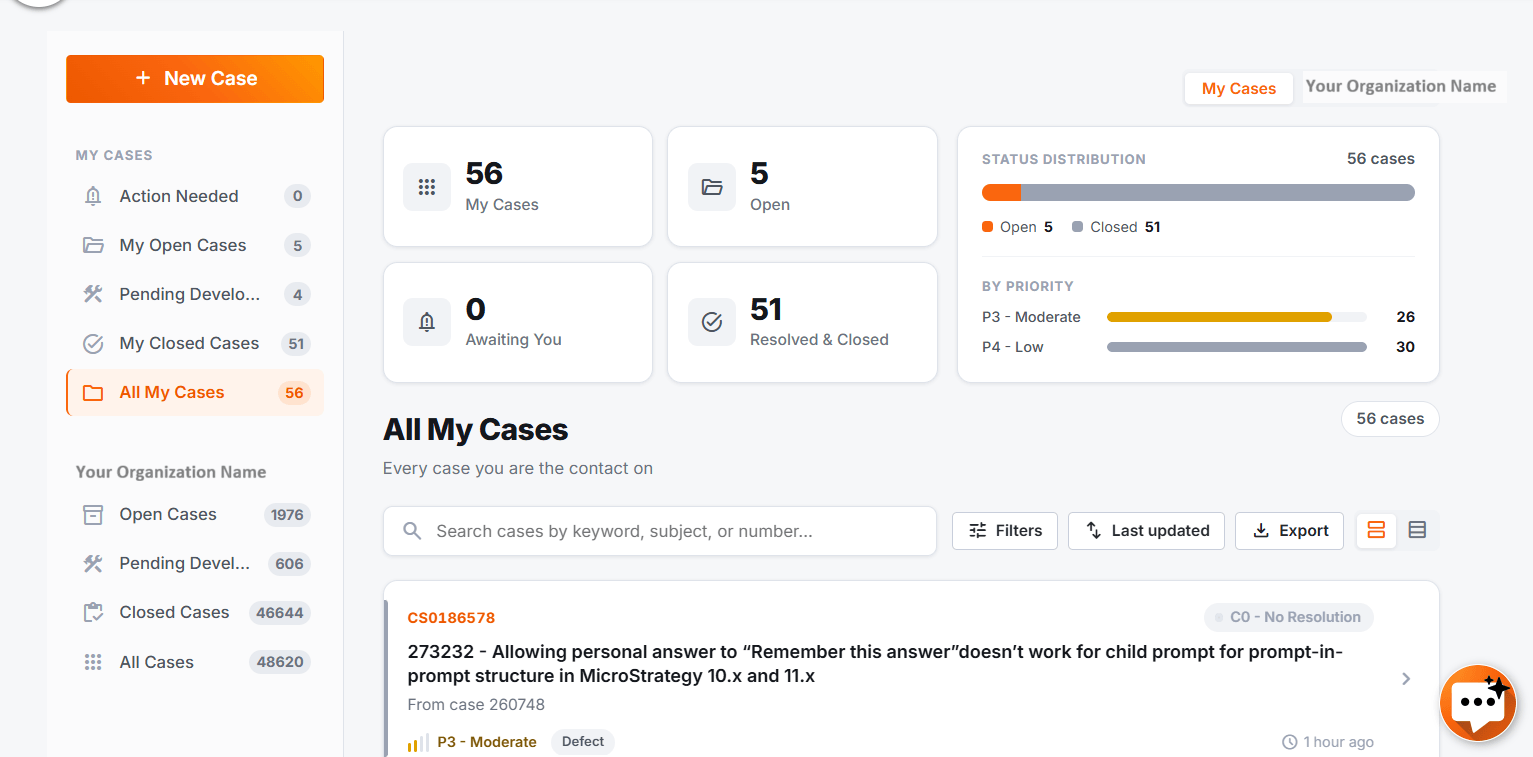Click the folder icon beside All My Cases
The height and width of the screenshot is (757, 1533).
click(93, 393)
